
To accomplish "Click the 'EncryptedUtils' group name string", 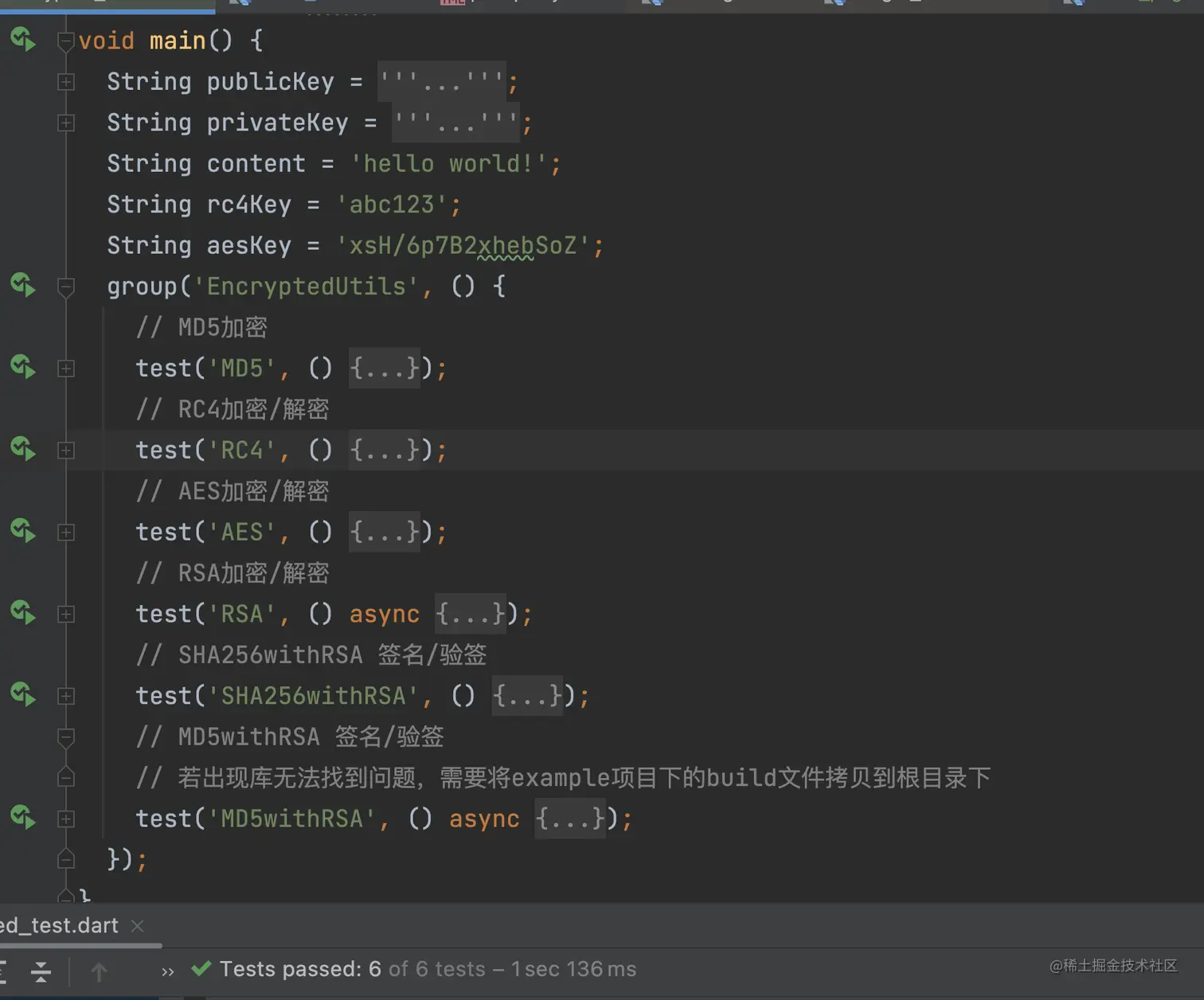I will (x=307, y=287).
